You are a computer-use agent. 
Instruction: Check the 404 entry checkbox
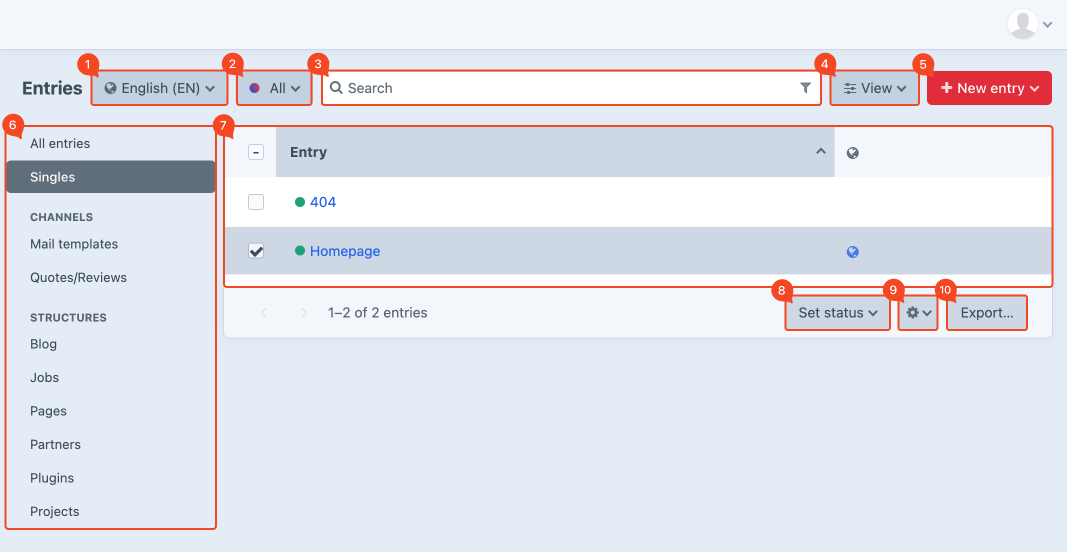point(256,202)
